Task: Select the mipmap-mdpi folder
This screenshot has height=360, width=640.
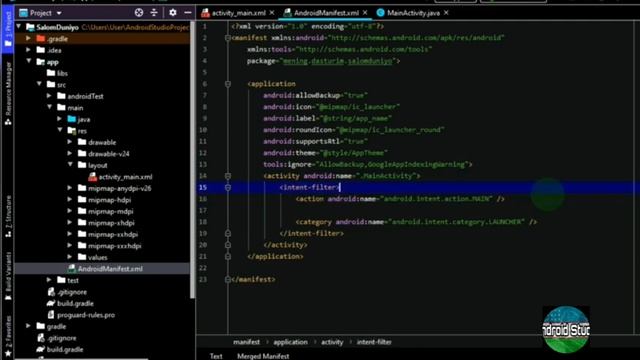Action: click(x=105, y=211)
